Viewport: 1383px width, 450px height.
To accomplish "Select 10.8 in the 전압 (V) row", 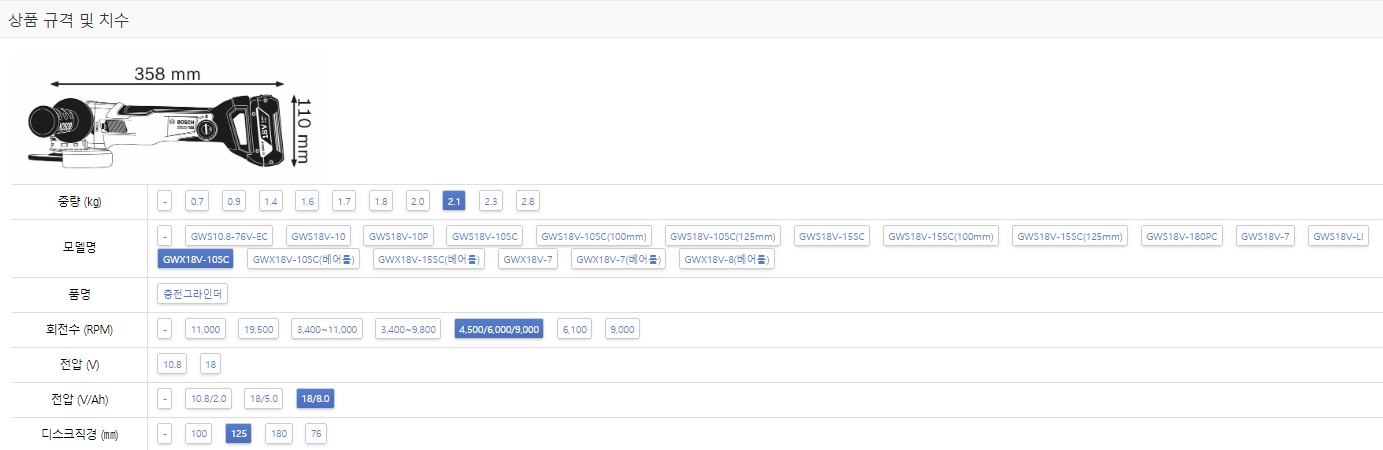I will point(173,364).
